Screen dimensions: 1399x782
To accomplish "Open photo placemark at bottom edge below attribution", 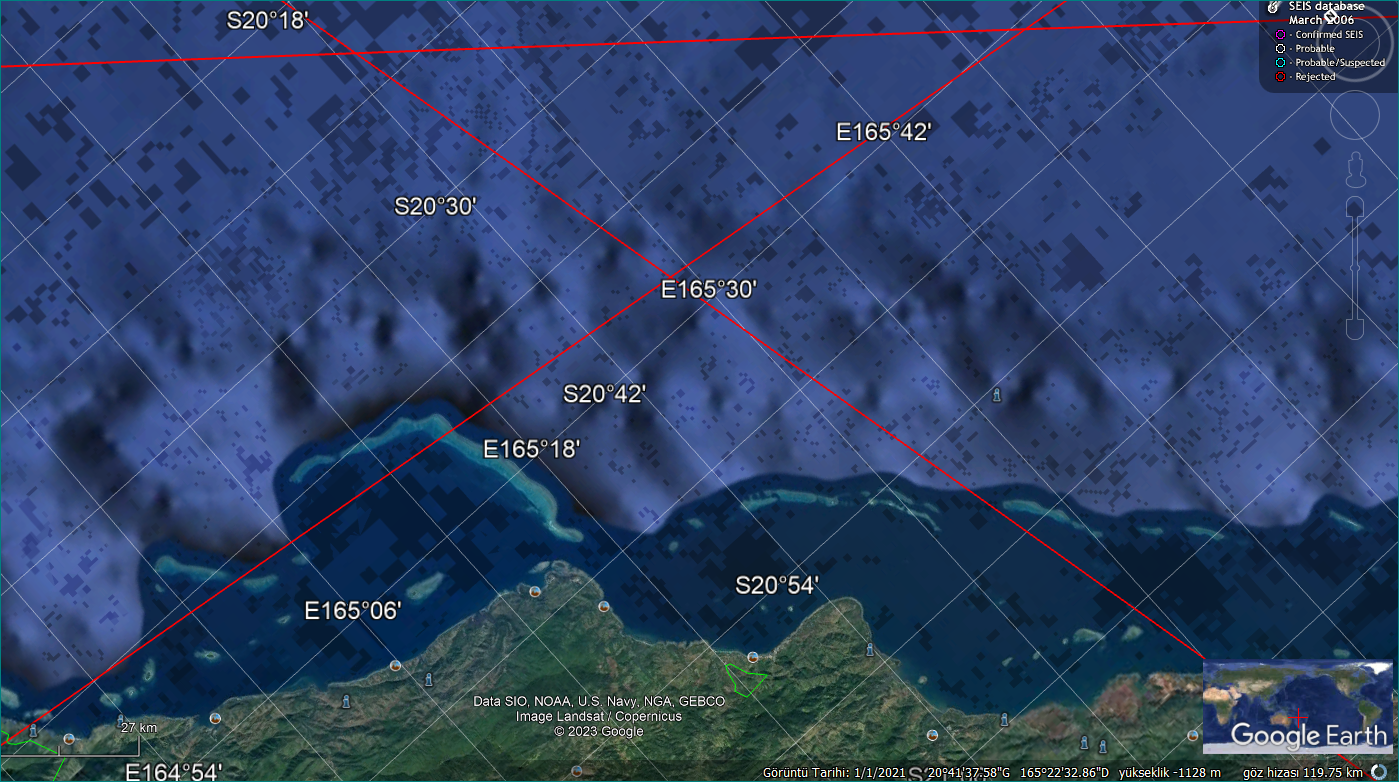I will (x=577, y=771).
